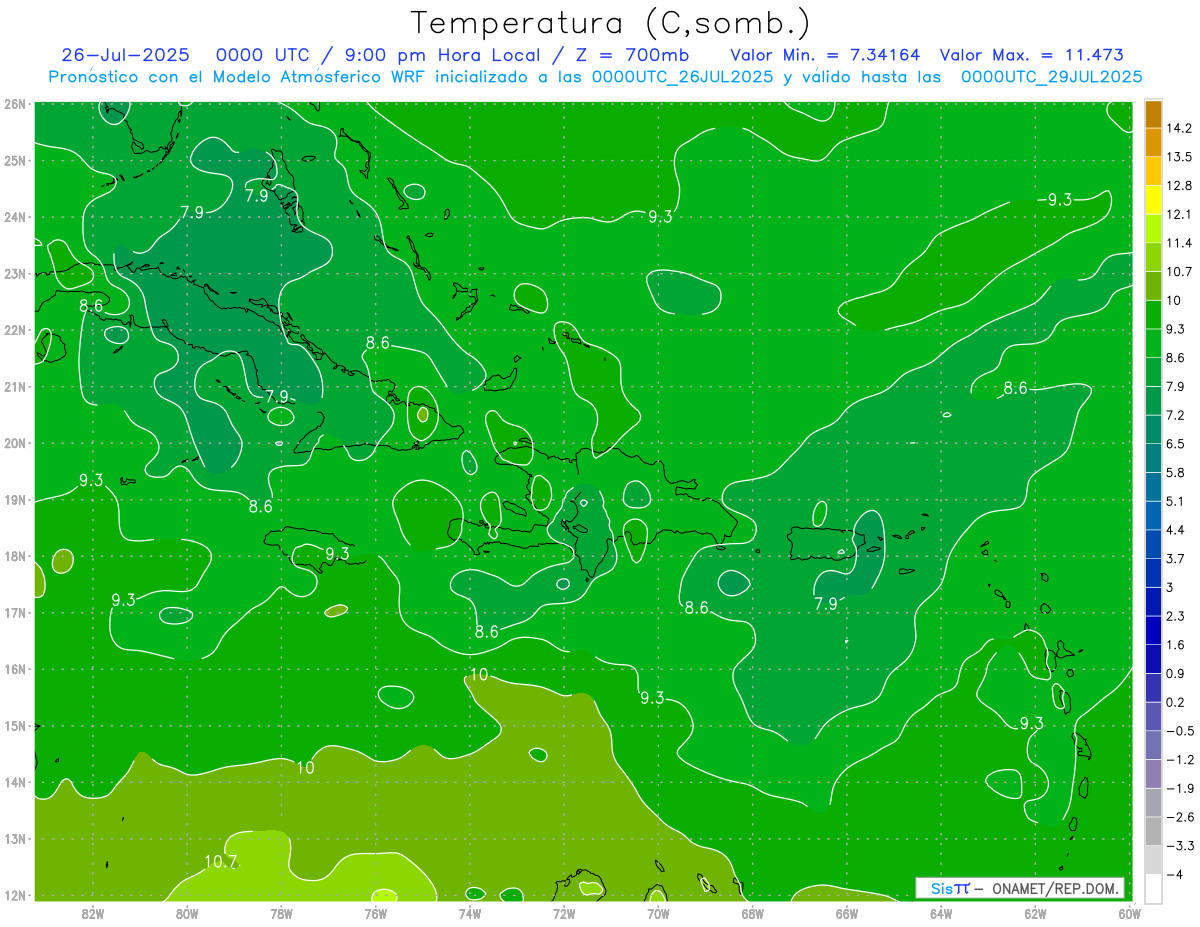Click 'Valor Min. = 7.34164' in header
Screen dimensions: 1200x927
[825, 55]
